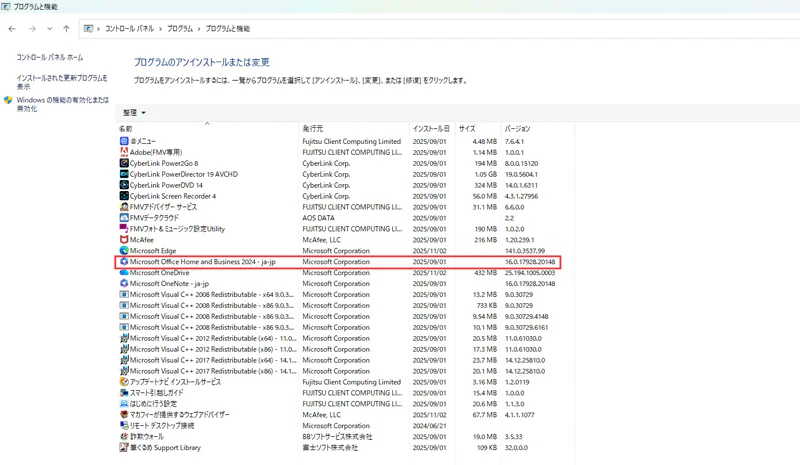Click the CyberLink Power2Go 8 icon
This screenshot has height=465, width=800.
pos(124,163)
